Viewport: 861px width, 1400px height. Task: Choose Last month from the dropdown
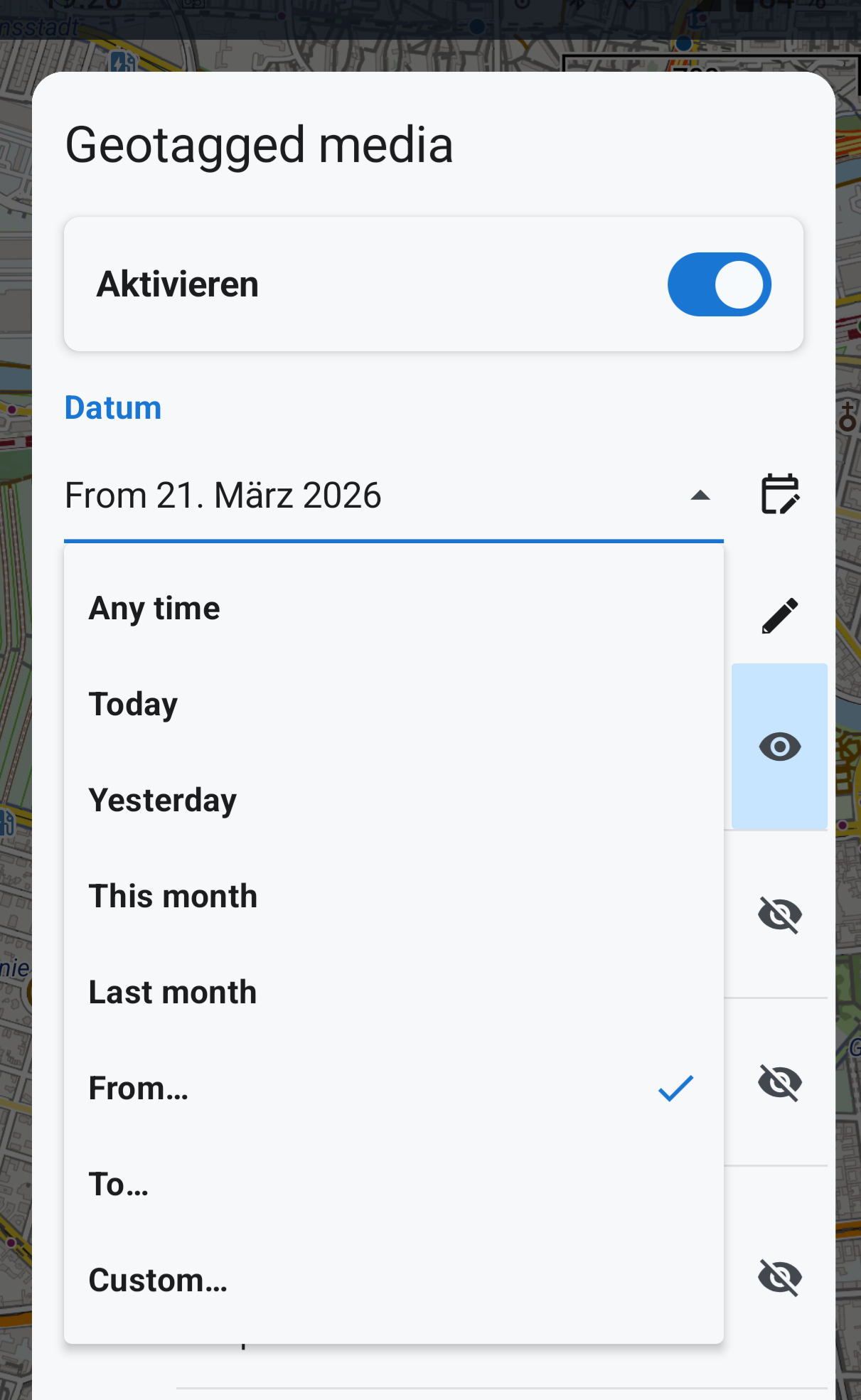172,993
